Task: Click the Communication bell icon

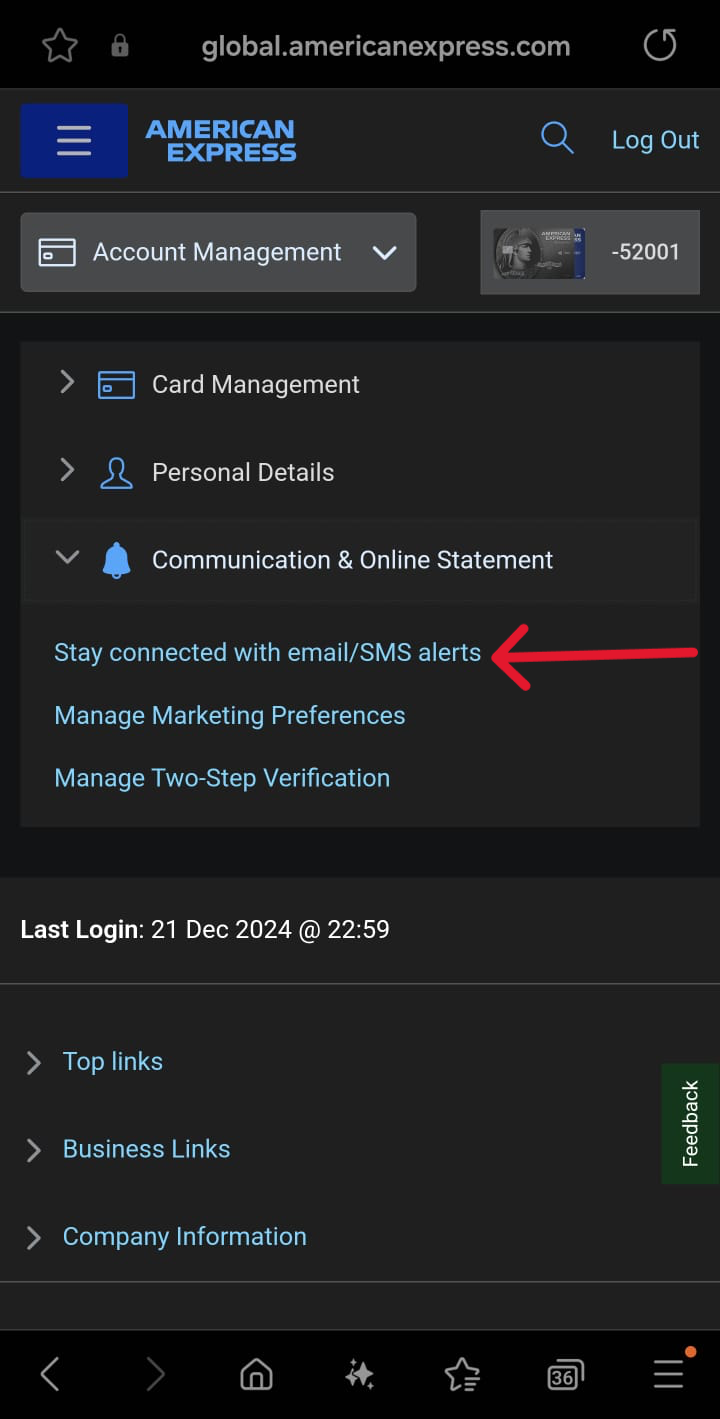Action: coord(116,560)
